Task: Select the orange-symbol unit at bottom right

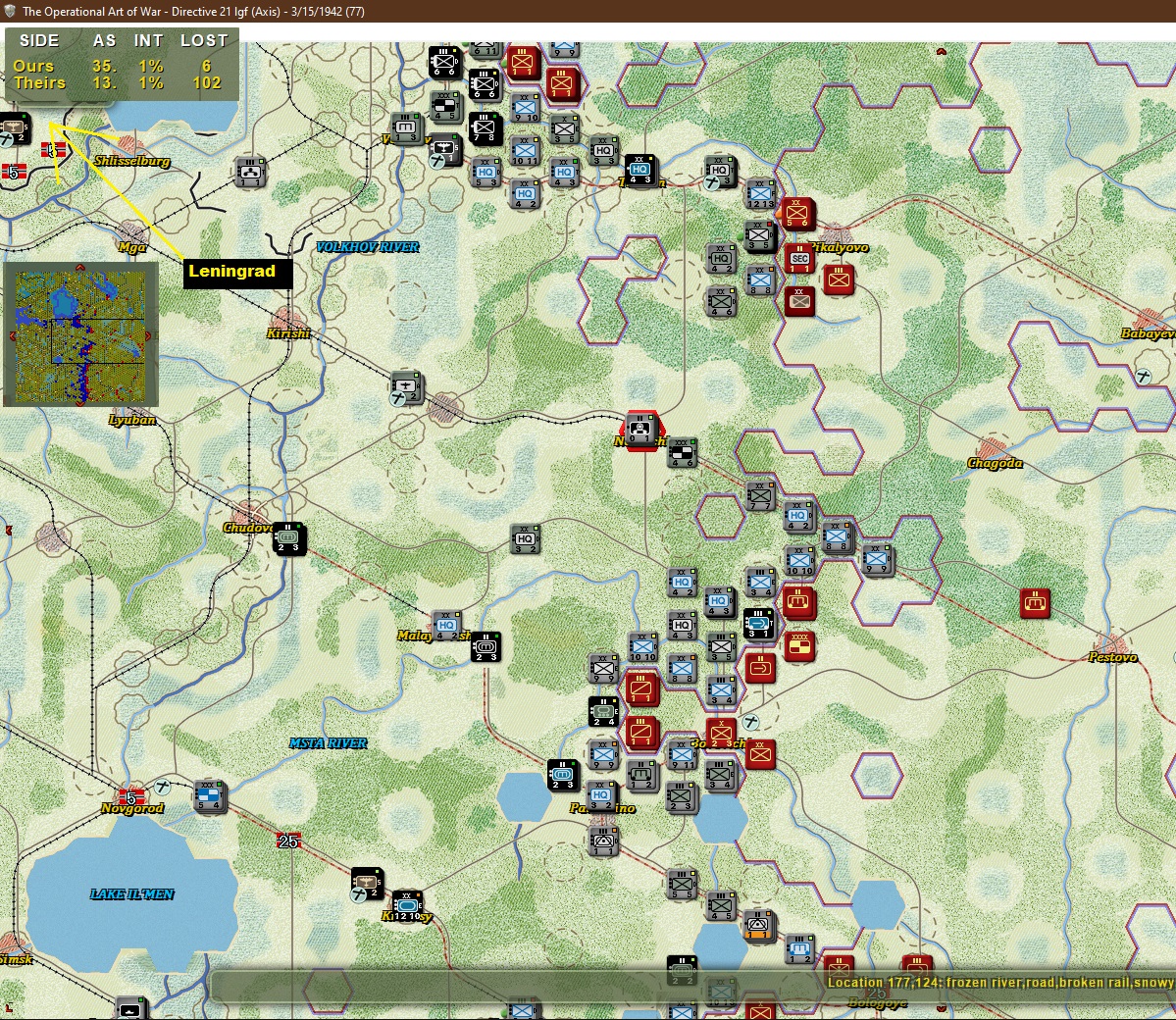Action: click(x=759, y=926)
